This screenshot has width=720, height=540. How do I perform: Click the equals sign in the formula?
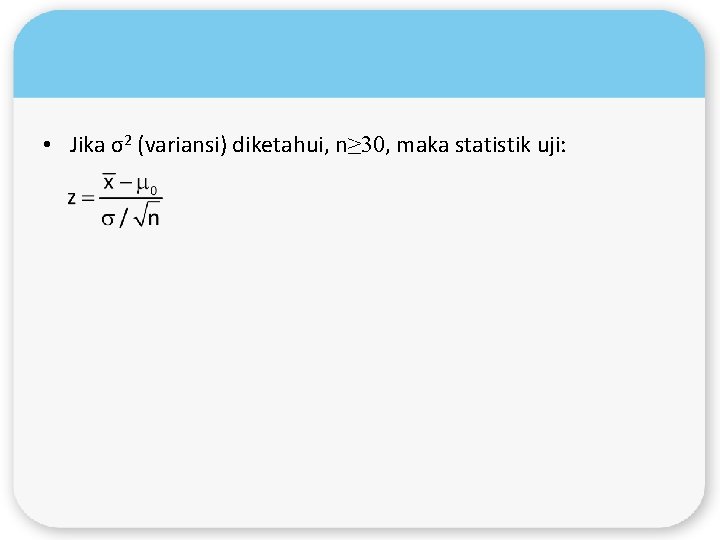coord(87,198)
